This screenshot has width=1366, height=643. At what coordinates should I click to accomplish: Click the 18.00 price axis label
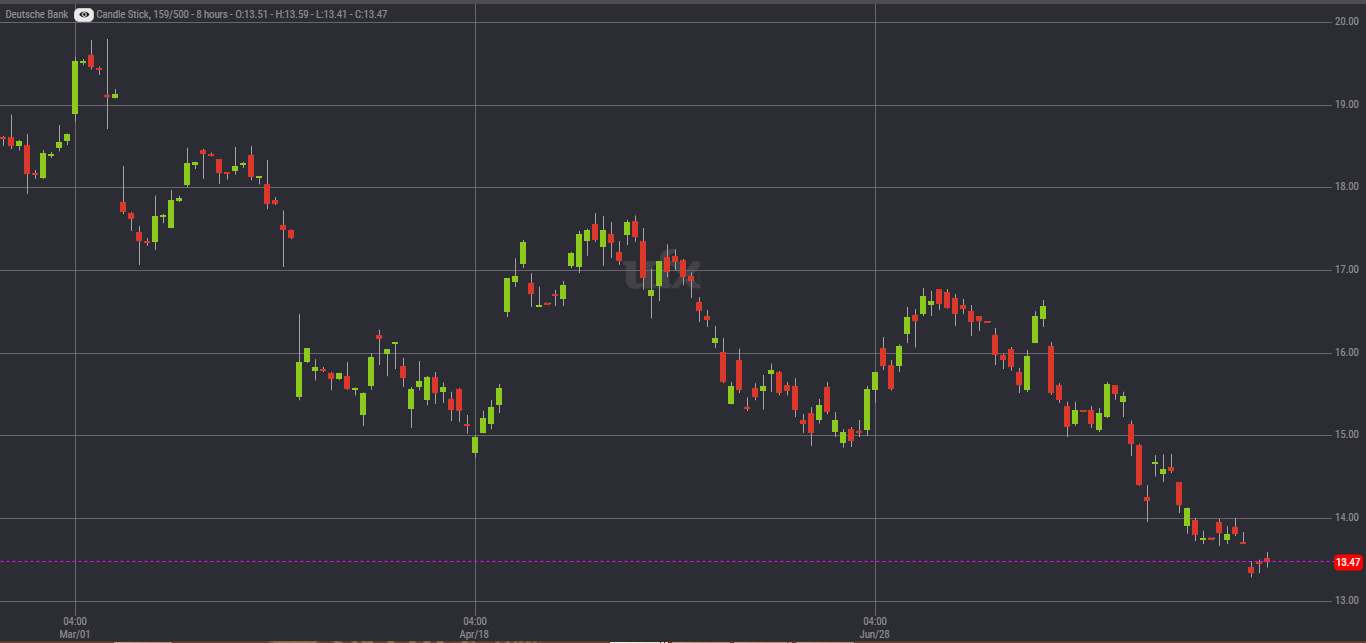pos(1347,187)
